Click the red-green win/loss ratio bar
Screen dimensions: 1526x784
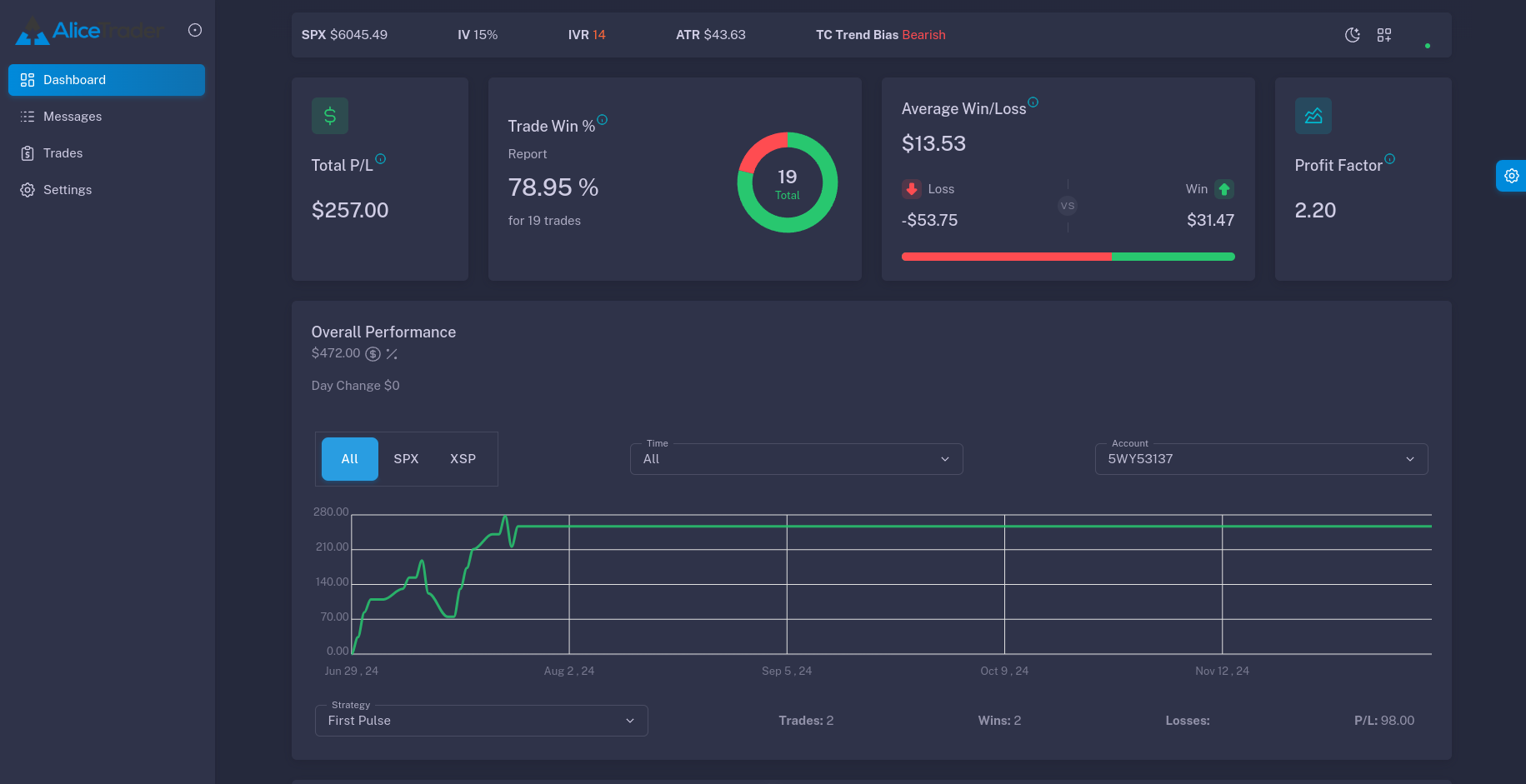pos(1068,257)
